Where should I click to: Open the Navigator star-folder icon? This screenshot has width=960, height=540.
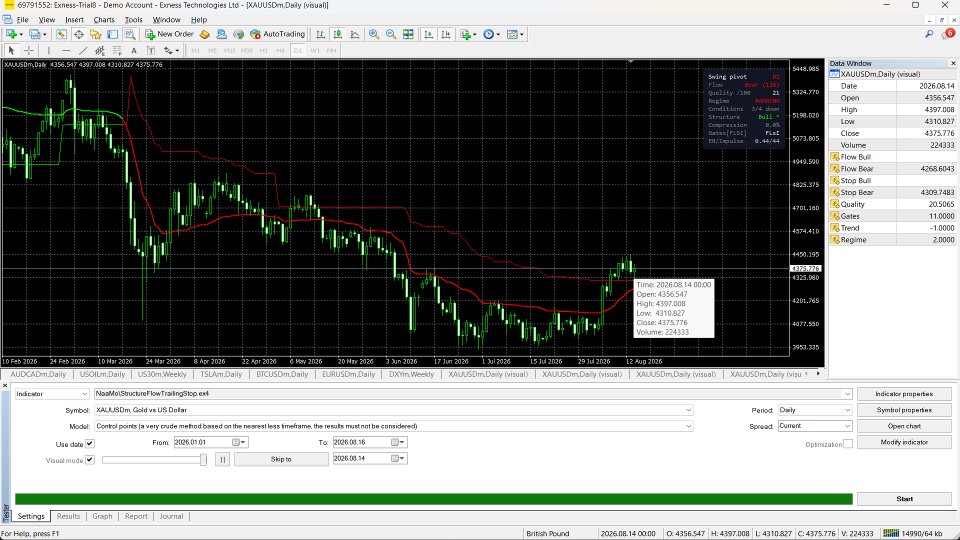click(x=96, y=34)
